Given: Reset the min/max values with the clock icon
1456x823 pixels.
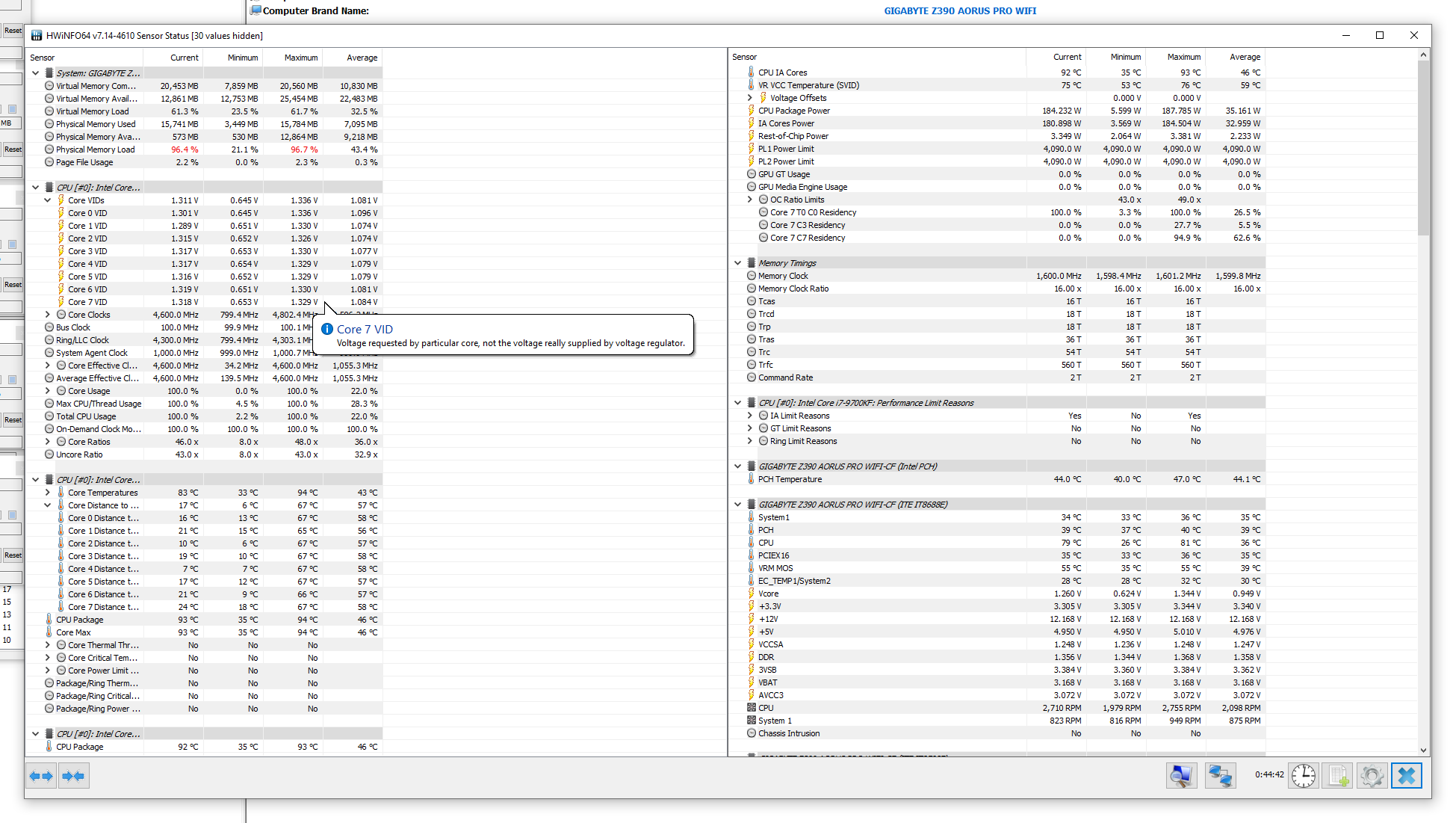Looking at the screenshot, I should click(1304, 776).
